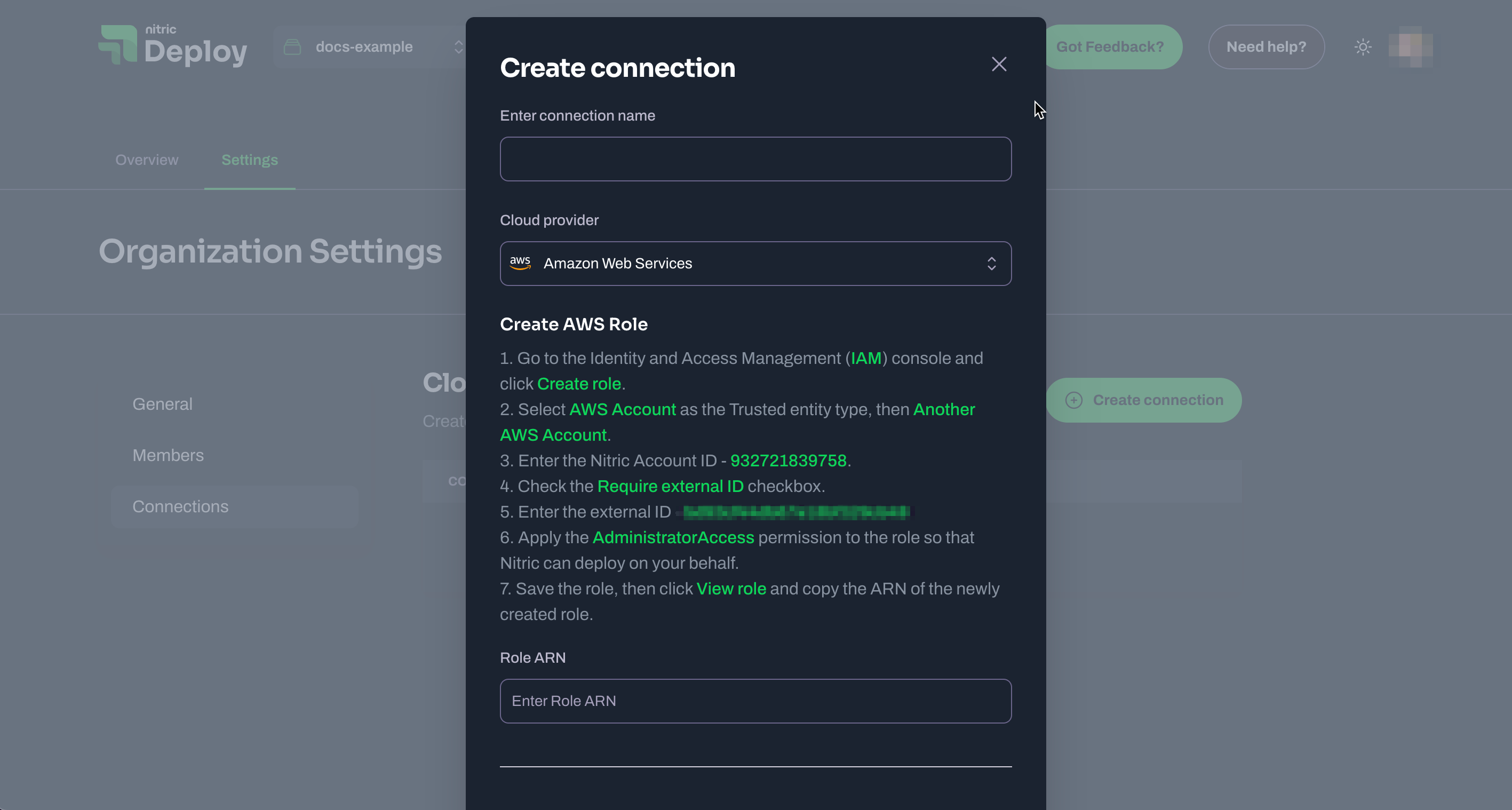Open the user avatar menu
The height and width of the screenshot is (810, 1512).
click(1411, 47)
